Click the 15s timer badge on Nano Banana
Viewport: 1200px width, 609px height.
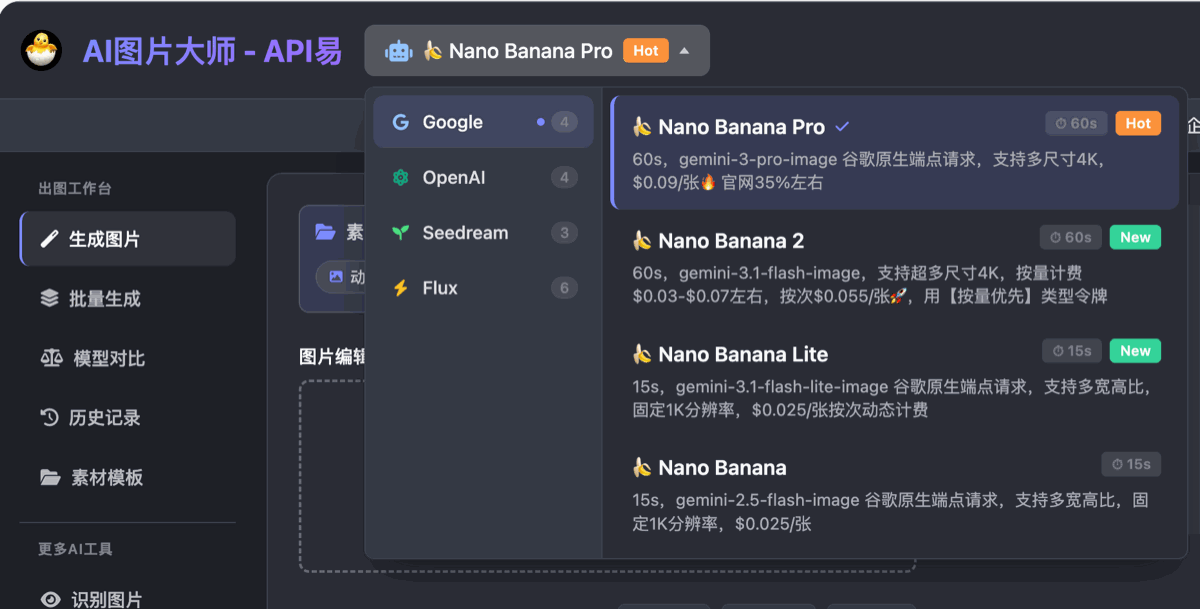tap(1131, 464)
